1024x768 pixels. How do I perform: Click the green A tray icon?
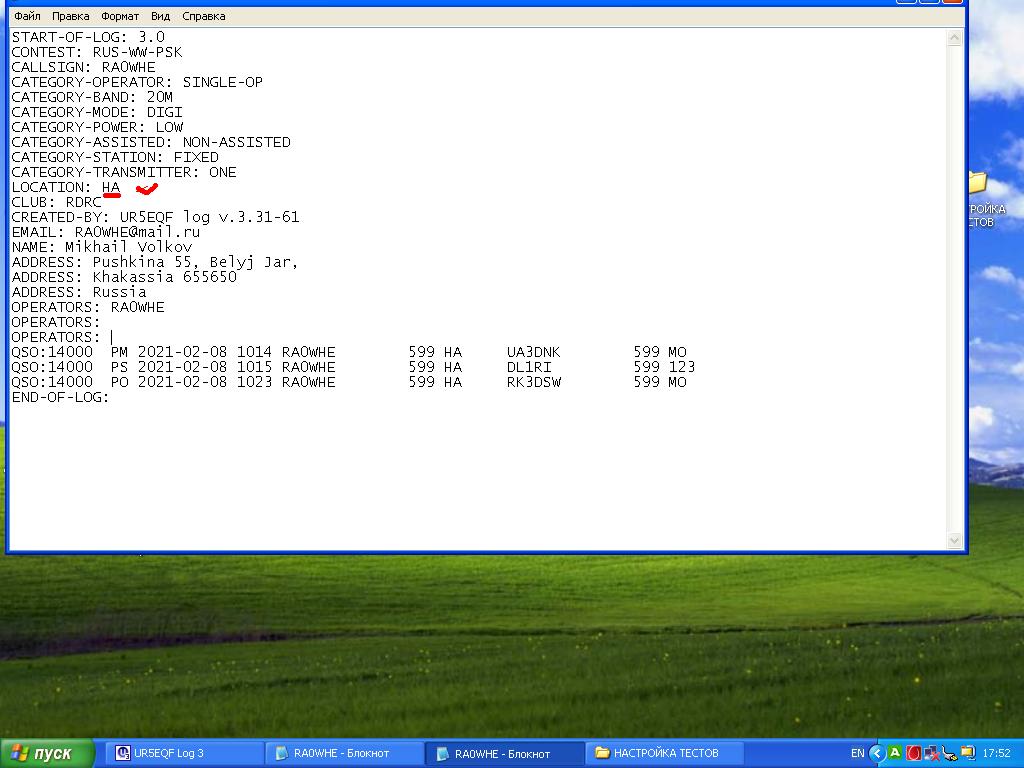(896, 753)
